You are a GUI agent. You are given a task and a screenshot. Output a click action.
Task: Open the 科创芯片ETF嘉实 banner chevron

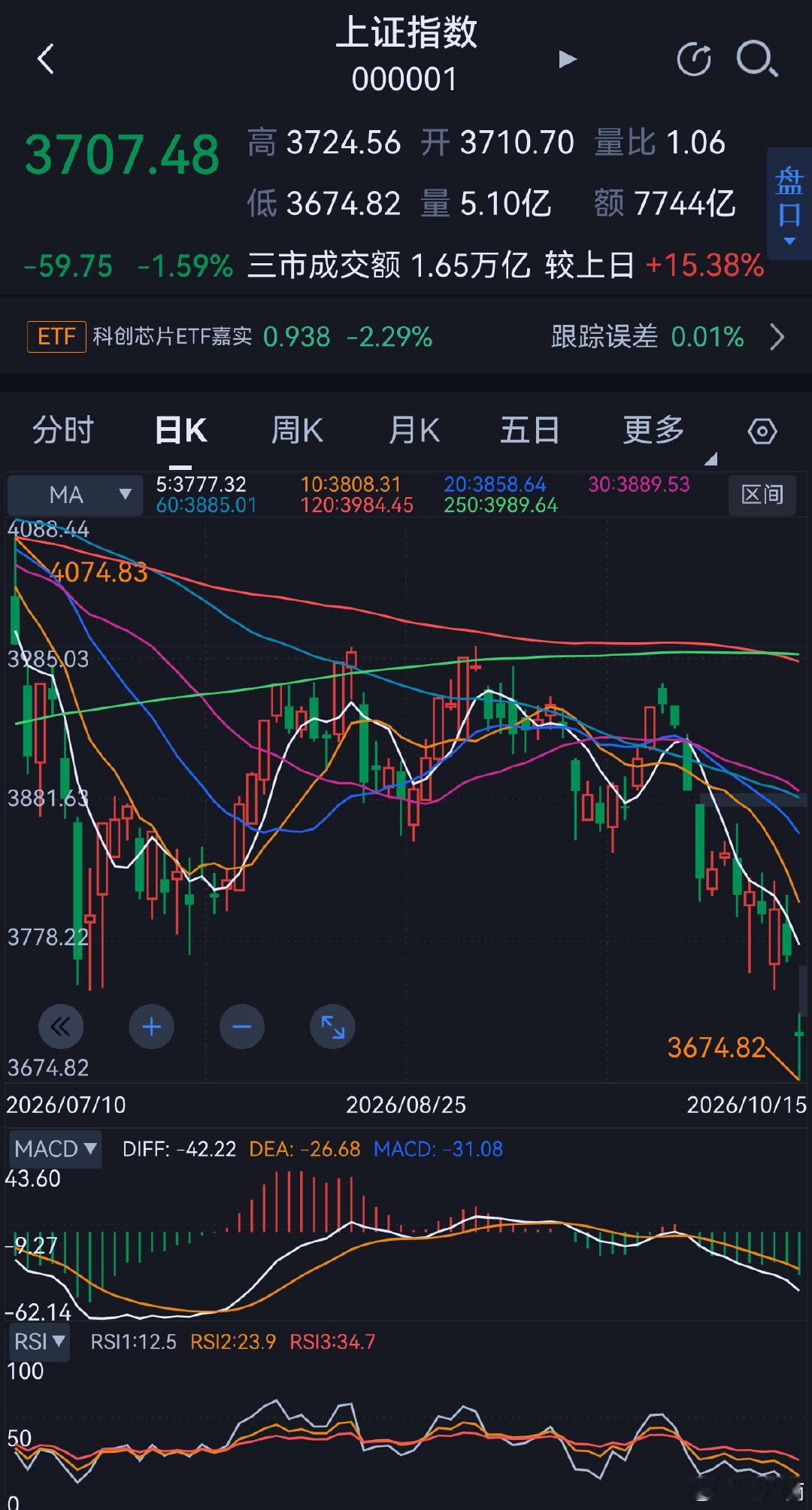coord(777,338)
